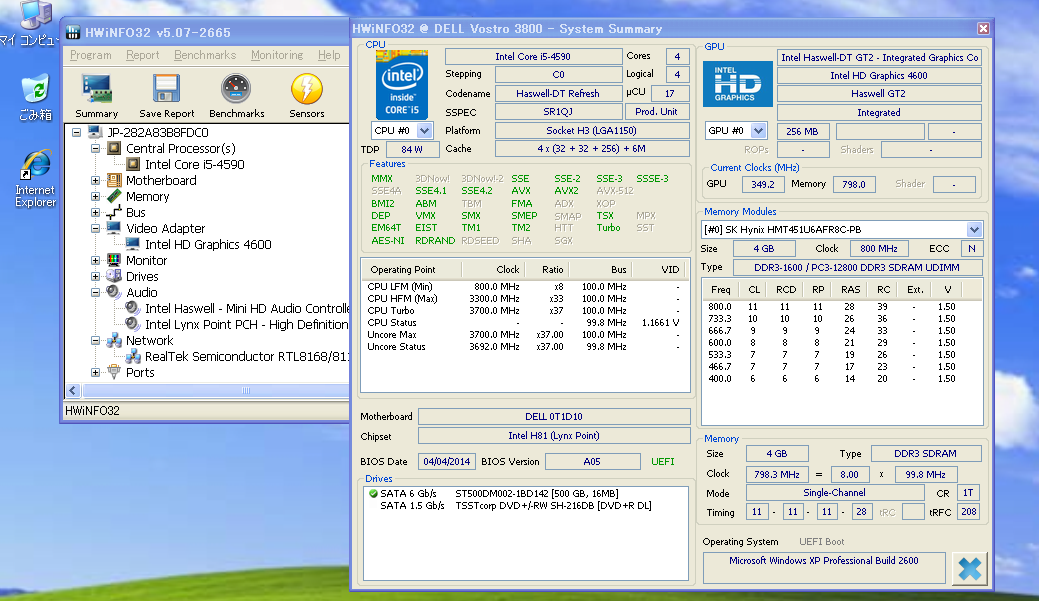Screen dimensions: 1039x601
Task: Click the DELL 0T1D10 motherboard field
Action: (x=554, y=416)
